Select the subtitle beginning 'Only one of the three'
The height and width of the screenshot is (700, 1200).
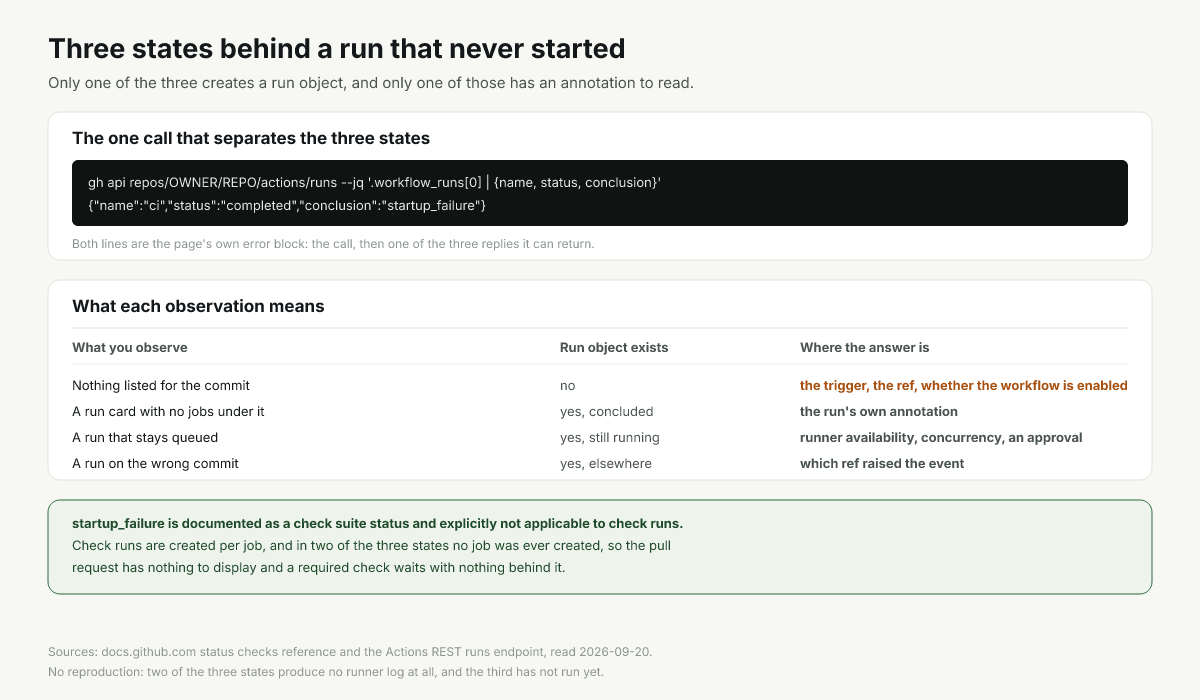pos(371,83)
